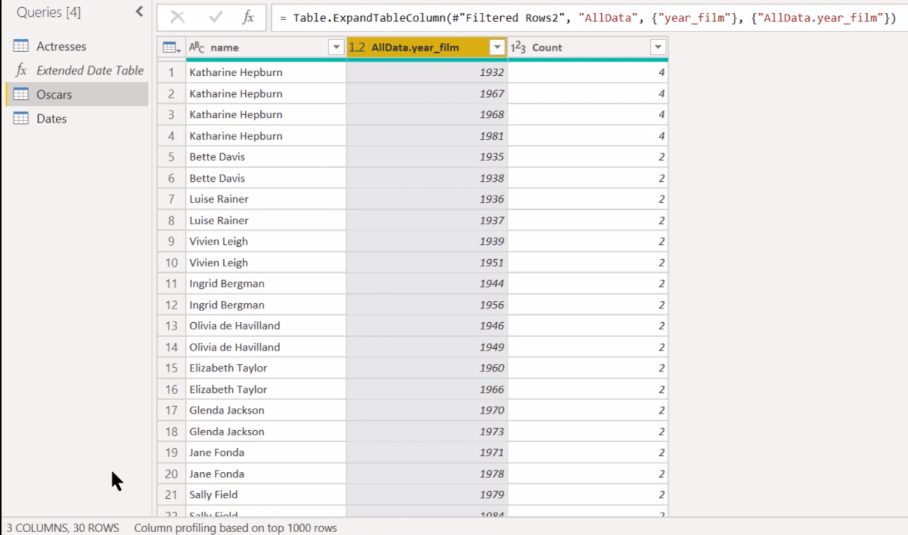
Task: Click the Dates table icon
Action: pos(21,118)
